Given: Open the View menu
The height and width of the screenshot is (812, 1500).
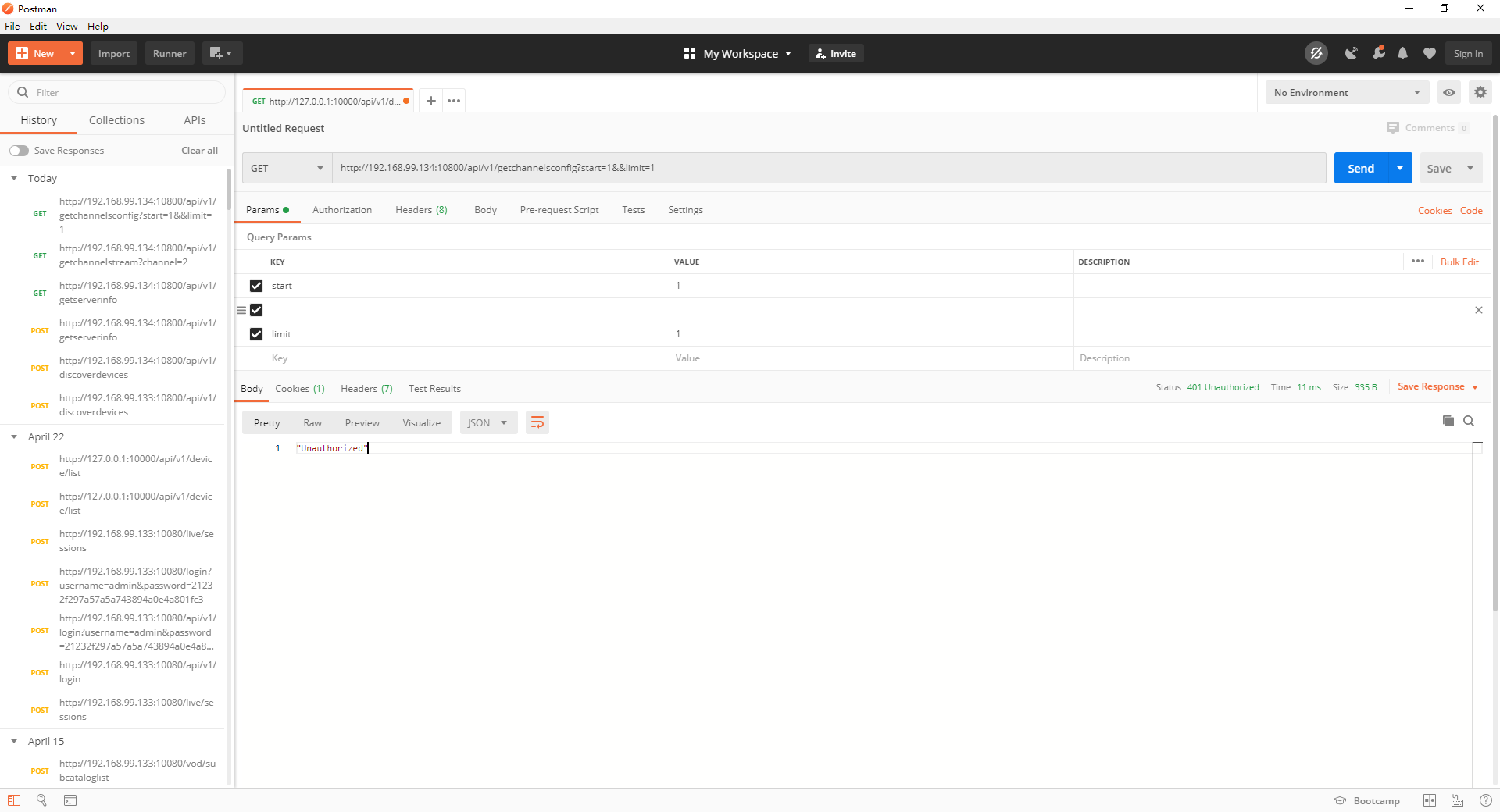Looking at the screenshot, I should click(x=66, y=26).
